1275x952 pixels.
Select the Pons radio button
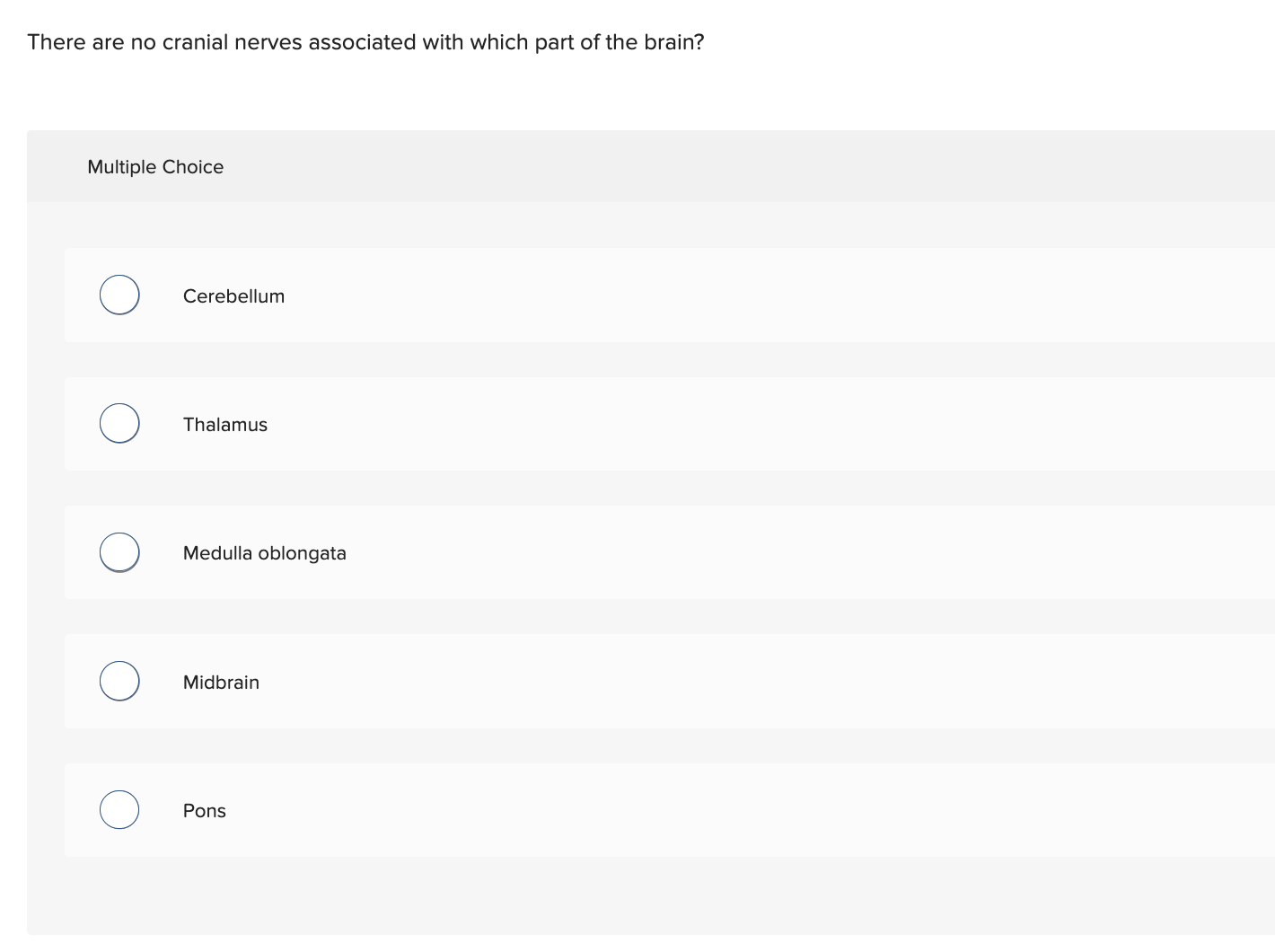coord(119,809)
